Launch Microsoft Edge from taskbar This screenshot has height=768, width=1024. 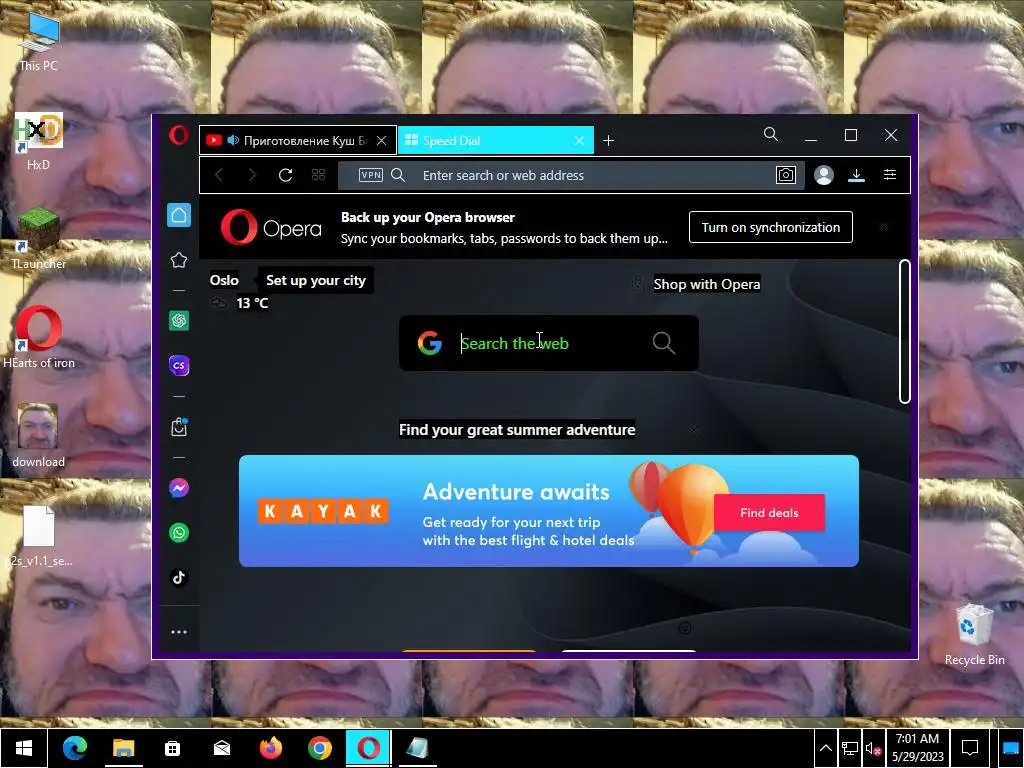click(74, 748)
